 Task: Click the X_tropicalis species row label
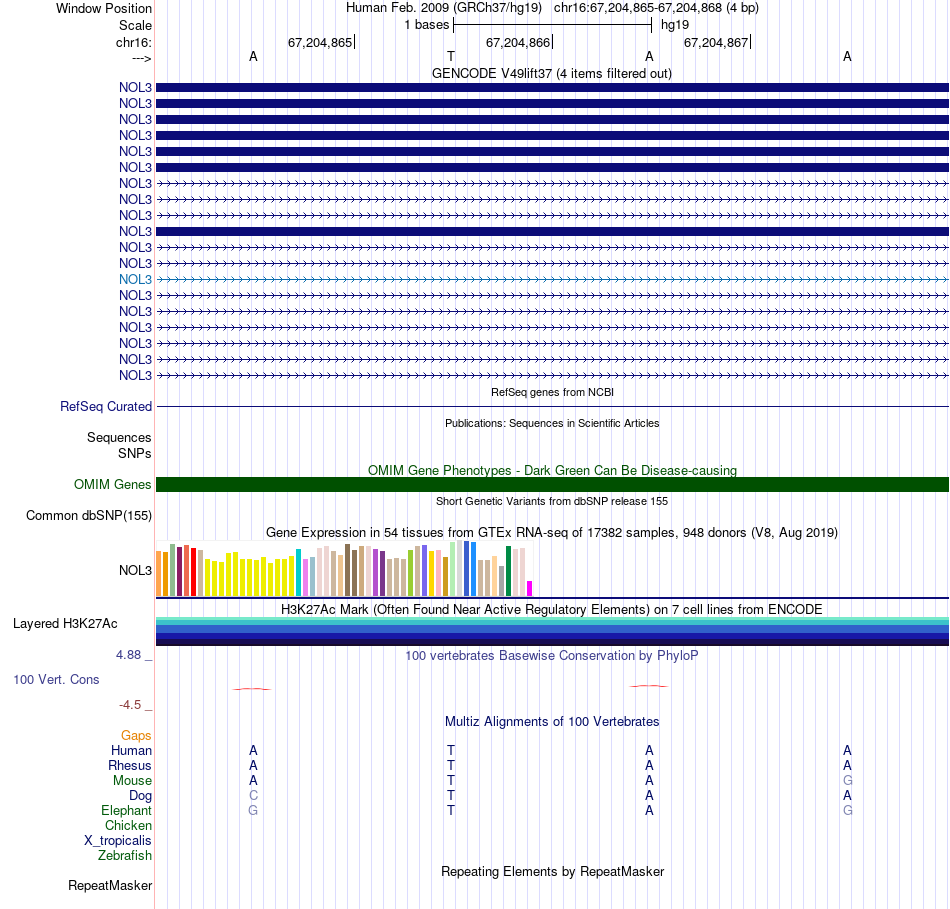click(118, 841)
